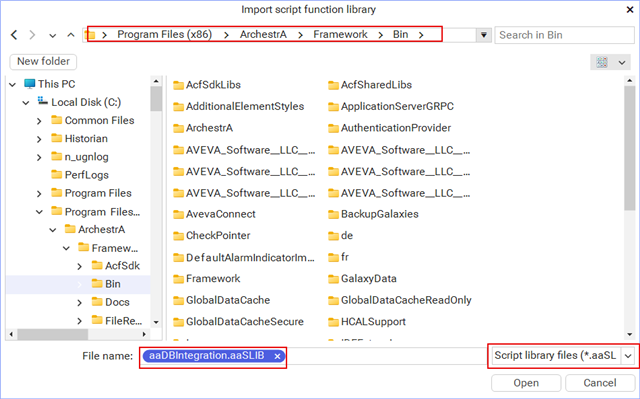Focus the Search in Bin field

pos(564,35)
